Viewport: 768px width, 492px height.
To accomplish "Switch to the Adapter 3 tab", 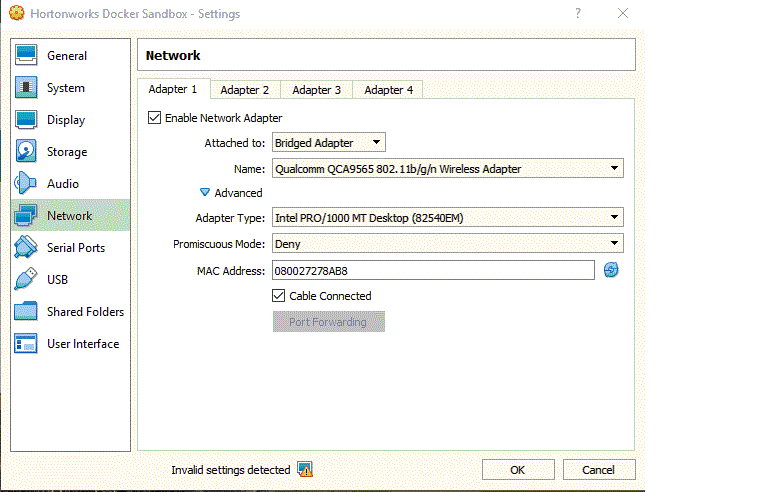I will point(316,90).
